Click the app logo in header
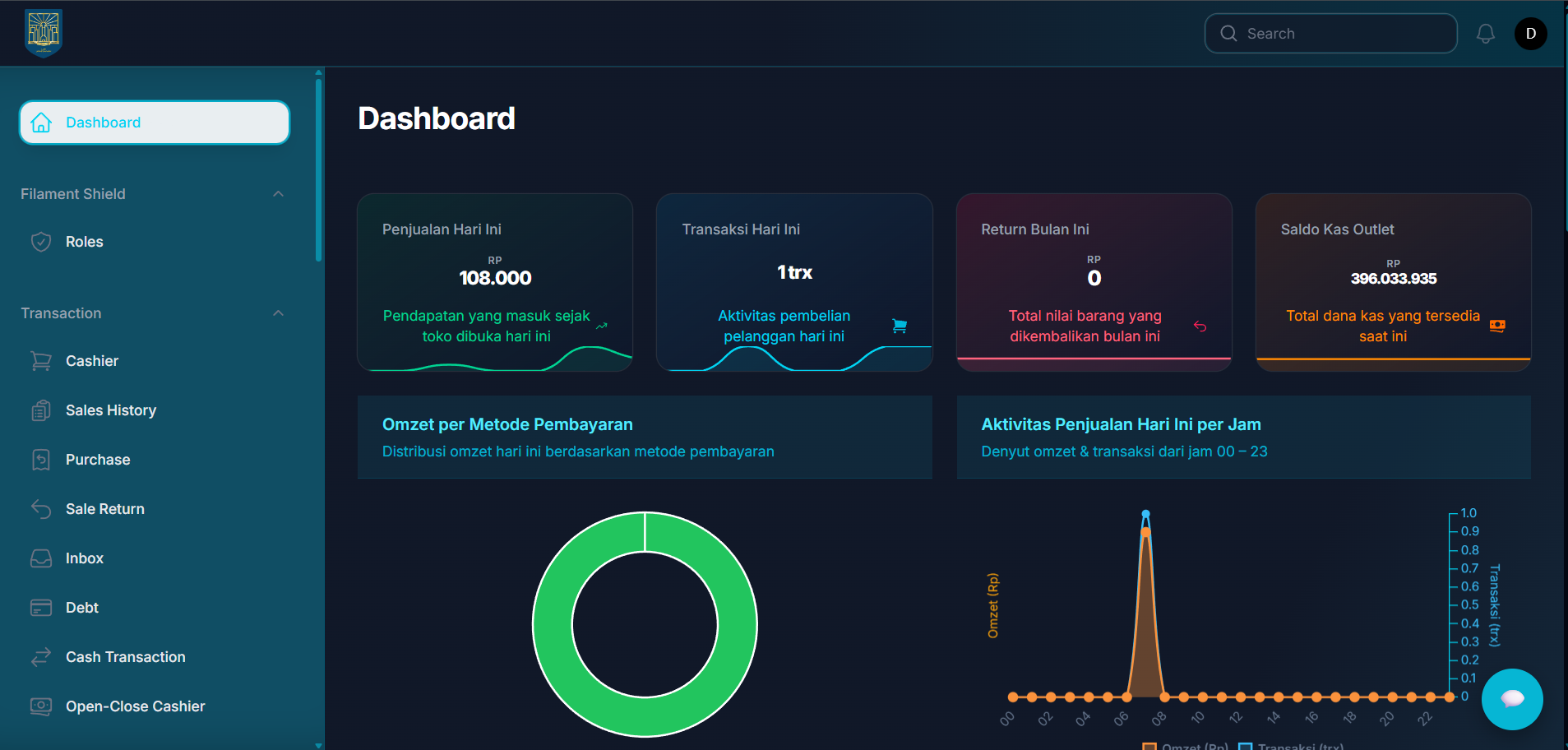1568x750 pixels. pos(44,34)
